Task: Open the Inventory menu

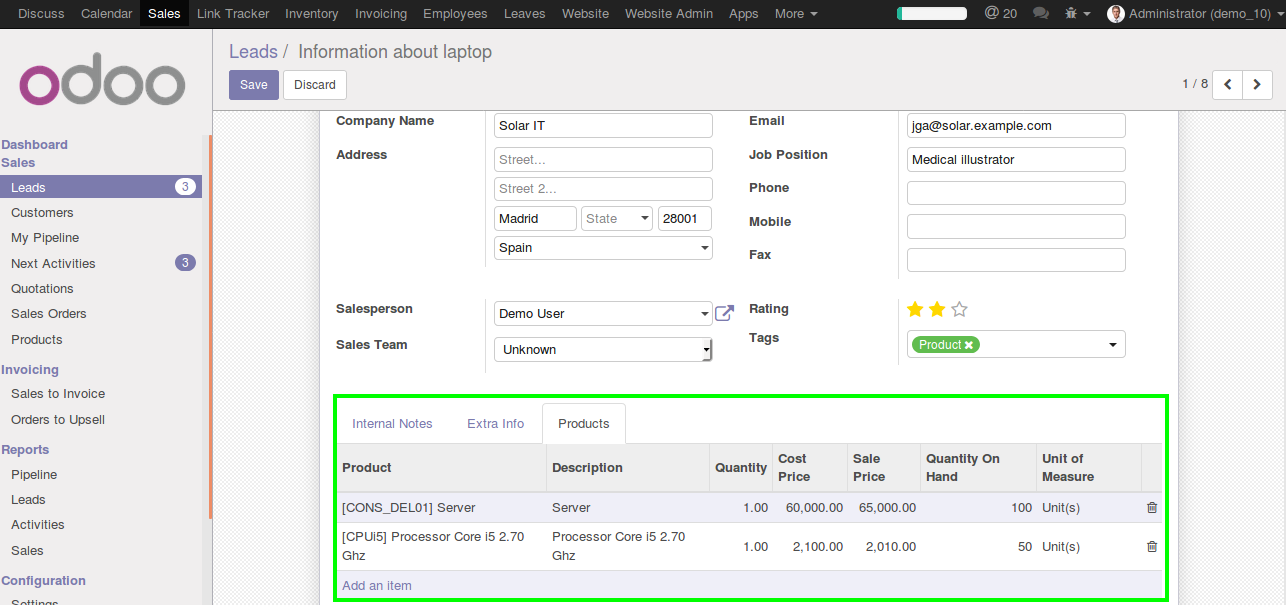Action: [311, 14]
